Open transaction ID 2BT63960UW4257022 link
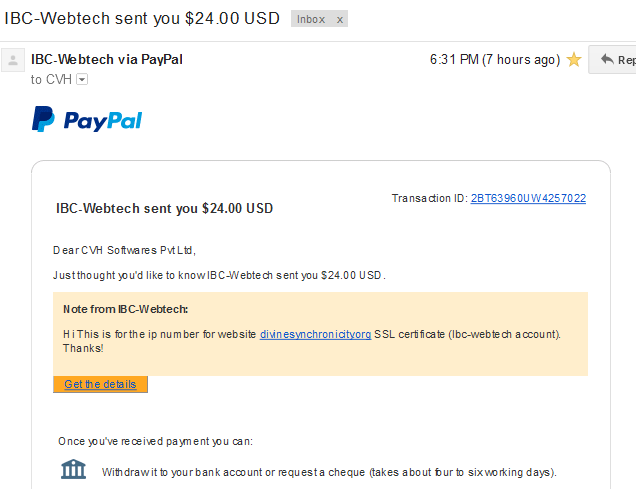636x489 pixels. pyautogui.click(x=528, y=198)
